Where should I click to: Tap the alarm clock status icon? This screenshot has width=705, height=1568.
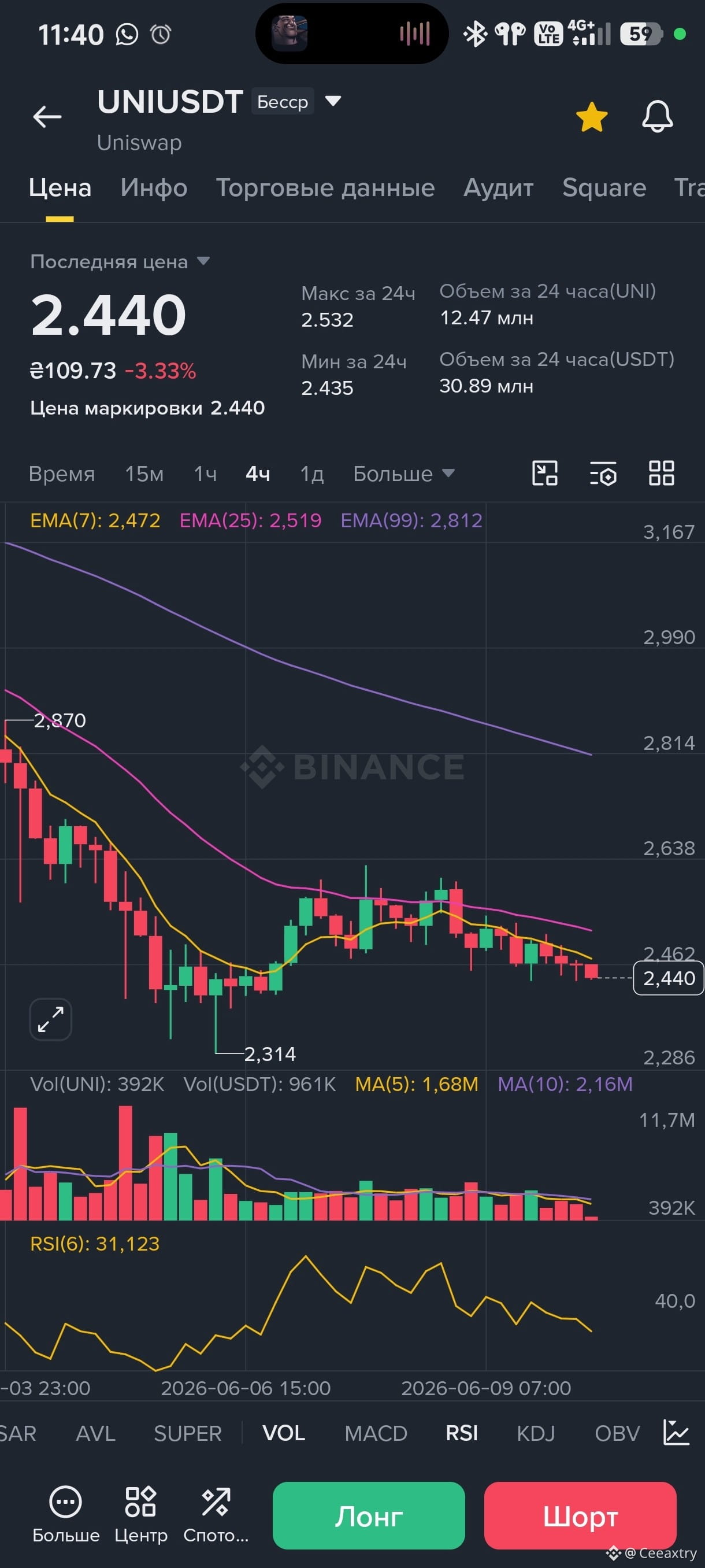pyautogui.click(x=161, y=34)
